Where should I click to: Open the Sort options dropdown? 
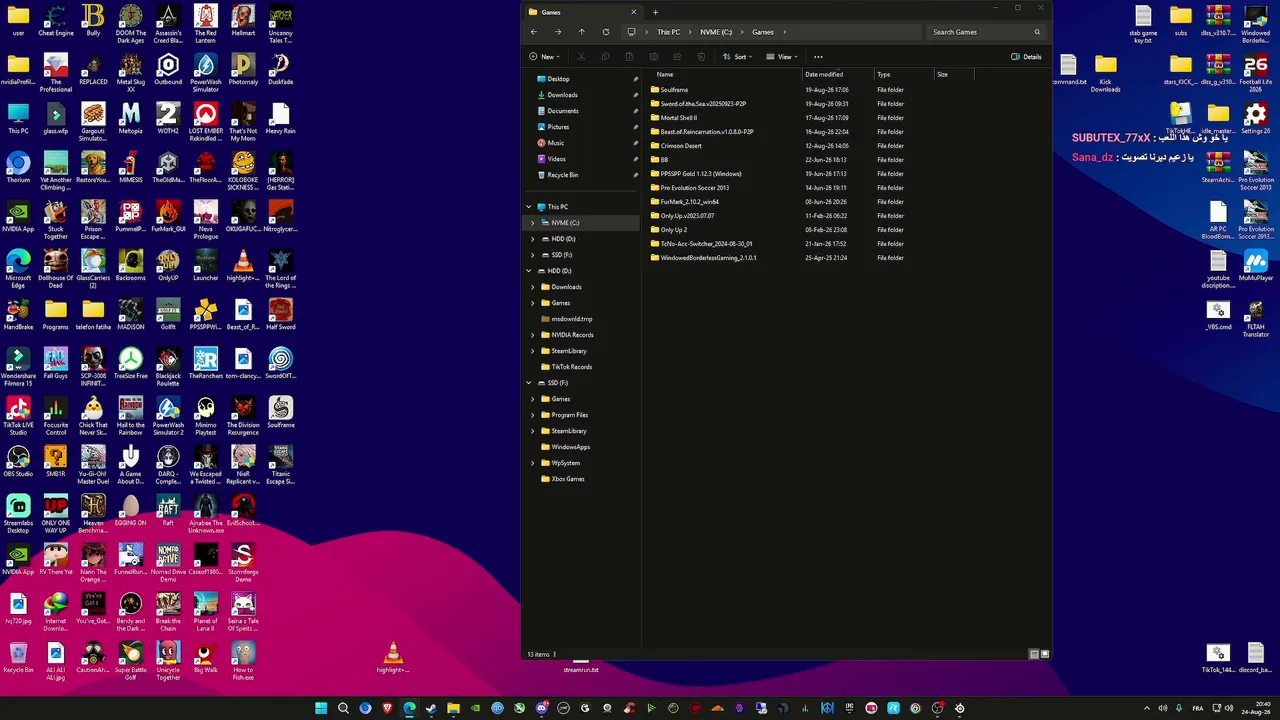pos(737,57)
